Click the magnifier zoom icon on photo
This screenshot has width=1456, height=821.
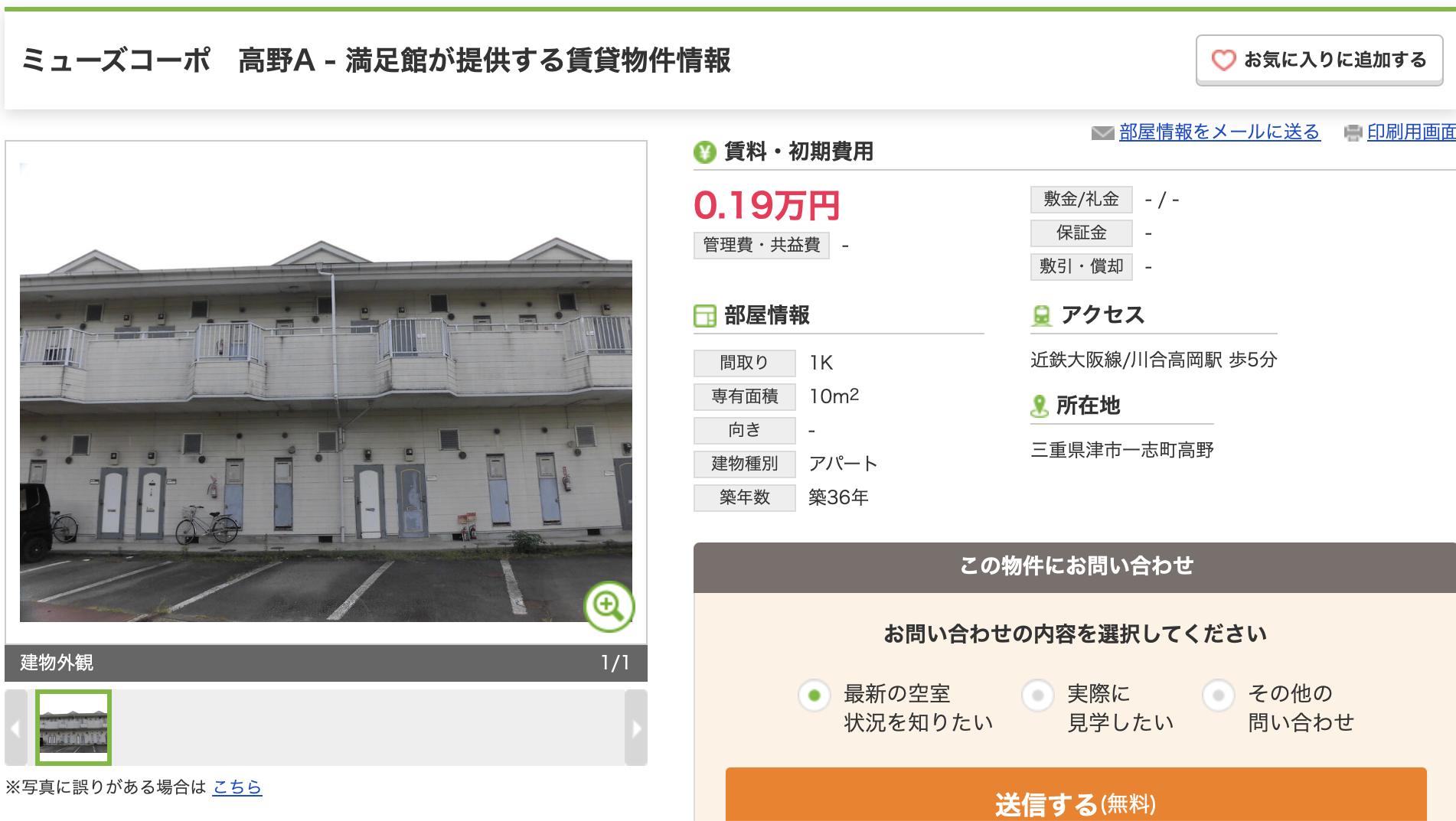point(609,607)
